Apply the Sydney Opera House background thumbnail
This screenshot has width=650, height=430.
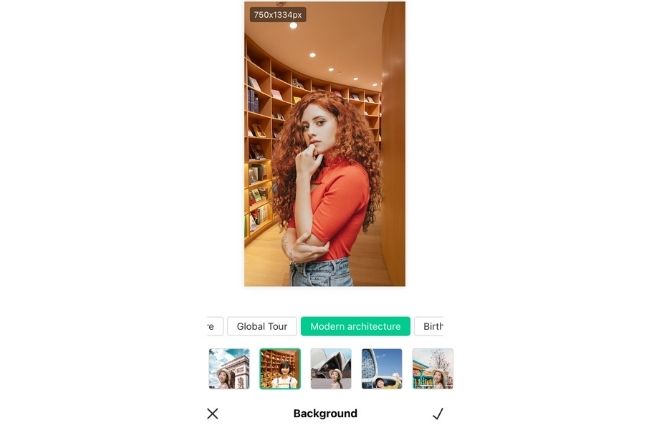point(331,369)
